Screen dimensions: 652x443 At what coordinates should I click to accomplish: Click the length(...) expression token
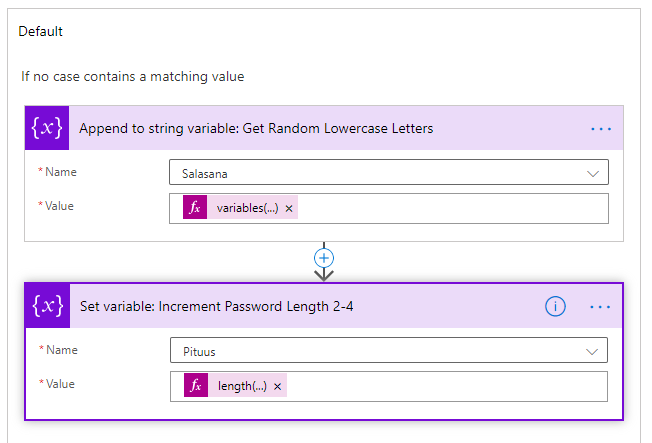tap(242, 386)
